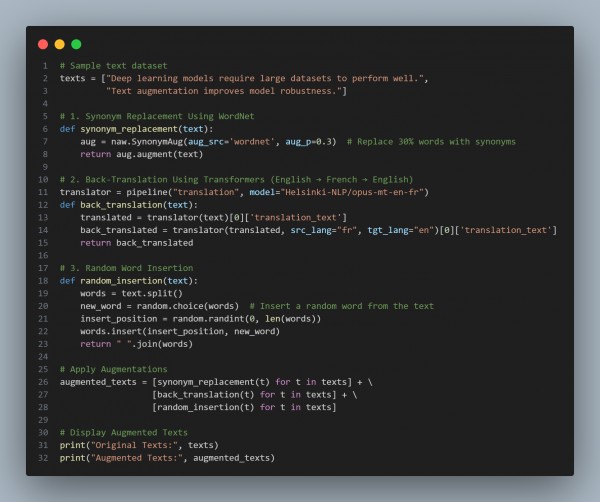The width and height of the screenshot is (600, 502).
Task: Click line number 11 in the gutter
Action: coord(43,192)
